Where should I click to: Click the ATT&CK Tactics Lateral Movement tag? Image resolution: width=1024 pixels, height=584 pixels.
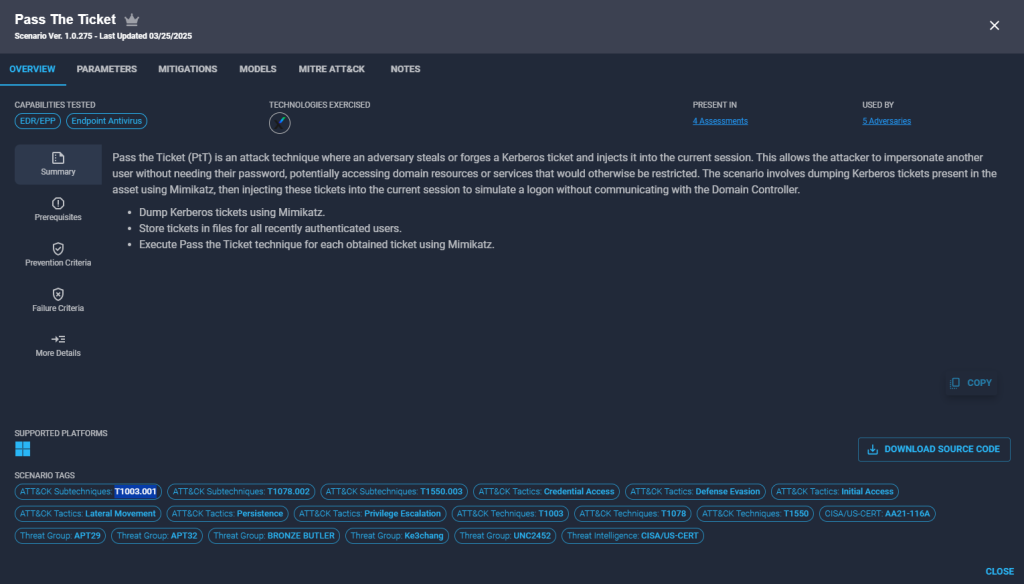[x=88, y=514]
